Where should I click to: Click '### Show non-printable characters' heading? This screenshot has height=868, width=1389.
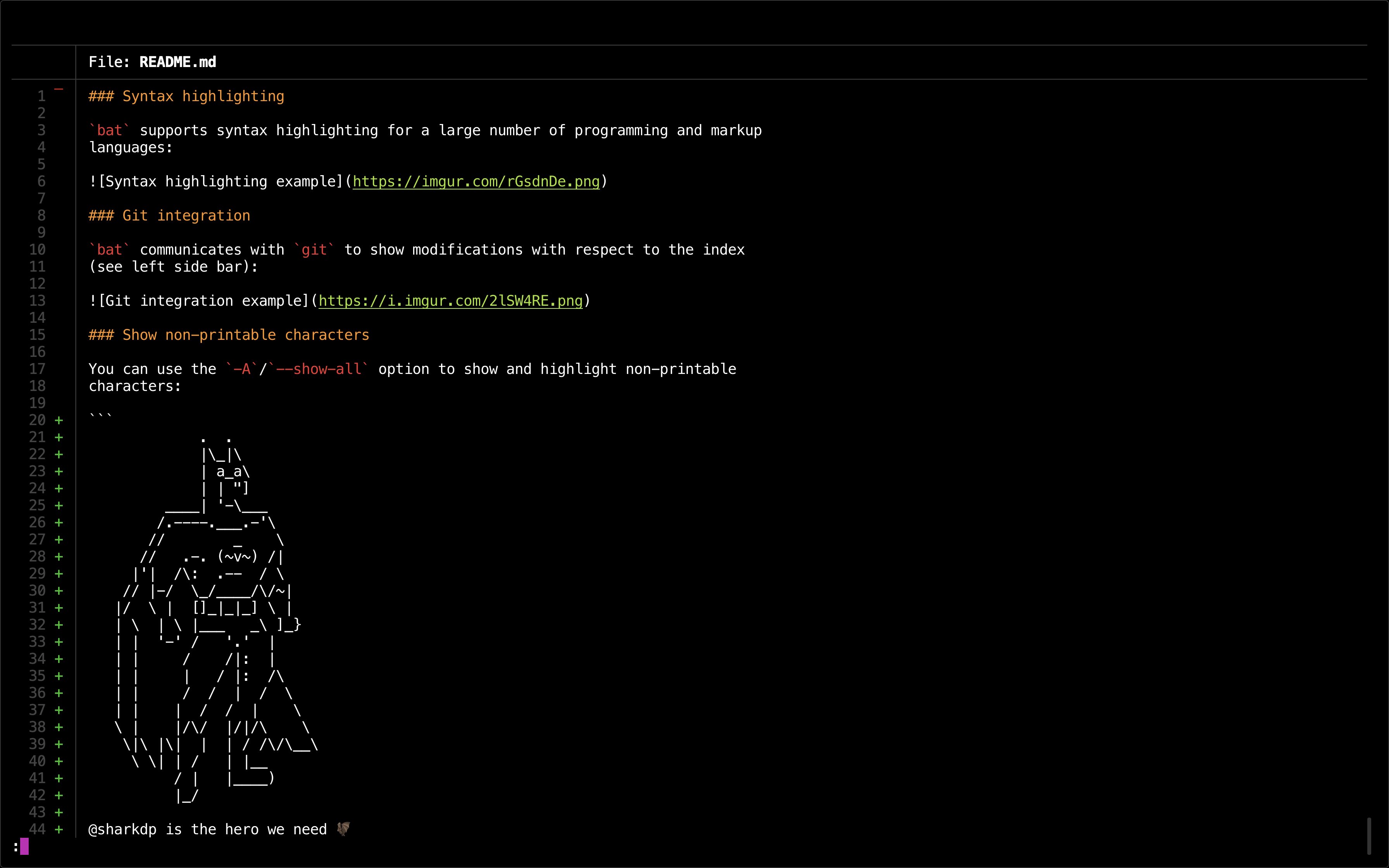[229, 335]
